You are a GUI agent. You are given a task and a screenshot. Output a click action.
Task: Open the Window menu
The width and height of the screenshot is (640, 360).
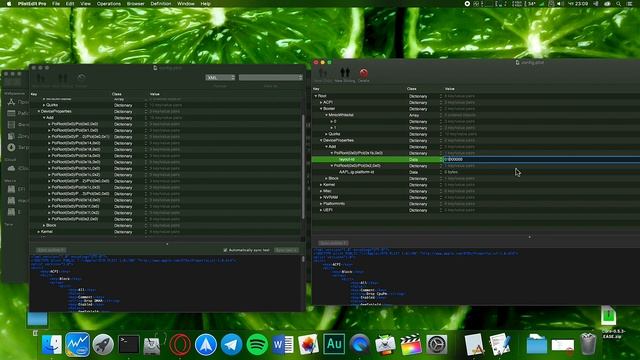point(186,4)
